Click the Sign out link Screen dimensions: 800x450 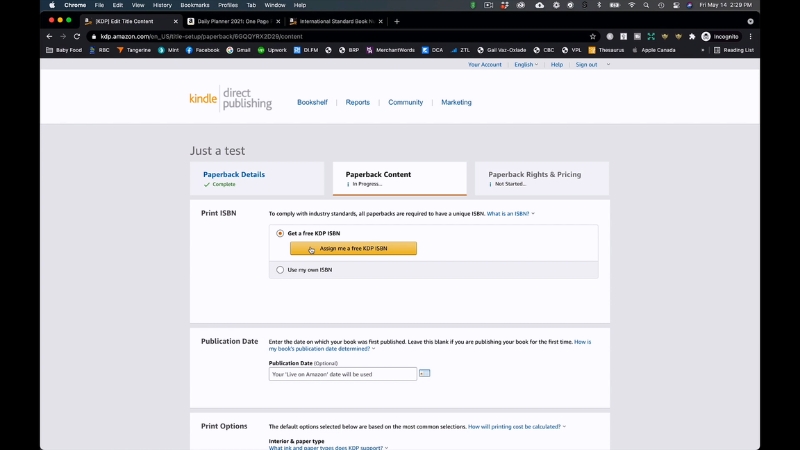tap(586, 65)
